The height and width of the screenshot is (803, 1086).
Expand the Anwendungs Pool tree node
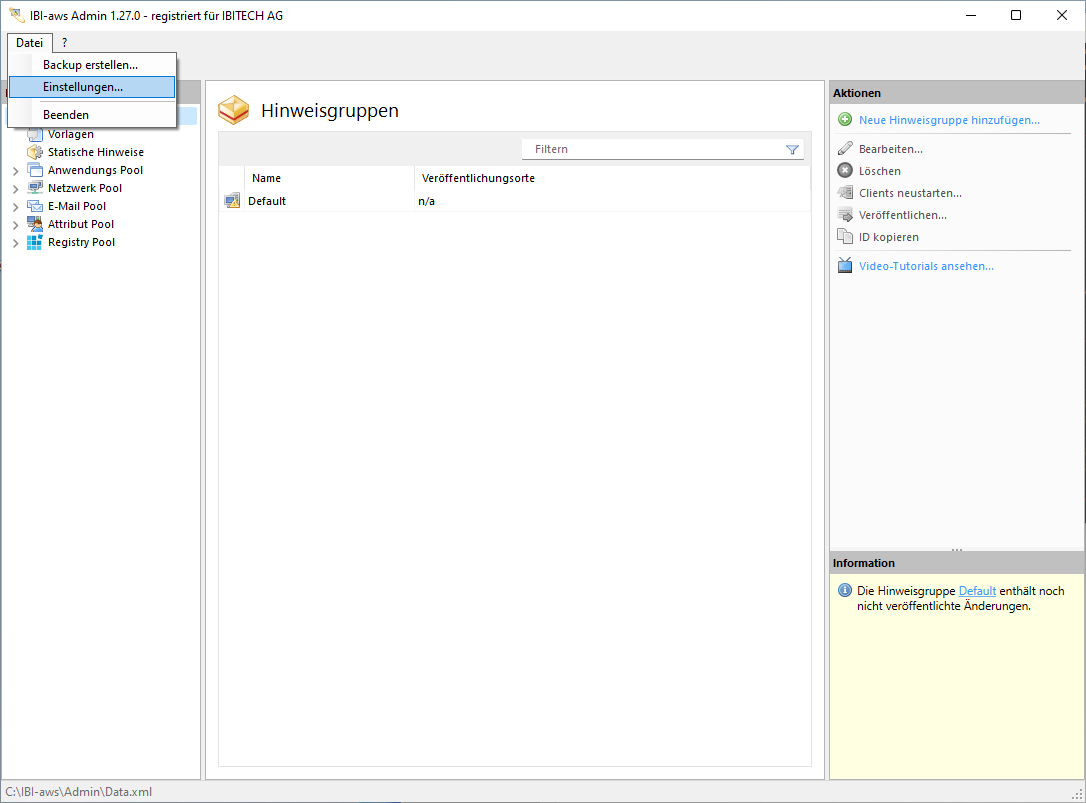coord(15,171)
